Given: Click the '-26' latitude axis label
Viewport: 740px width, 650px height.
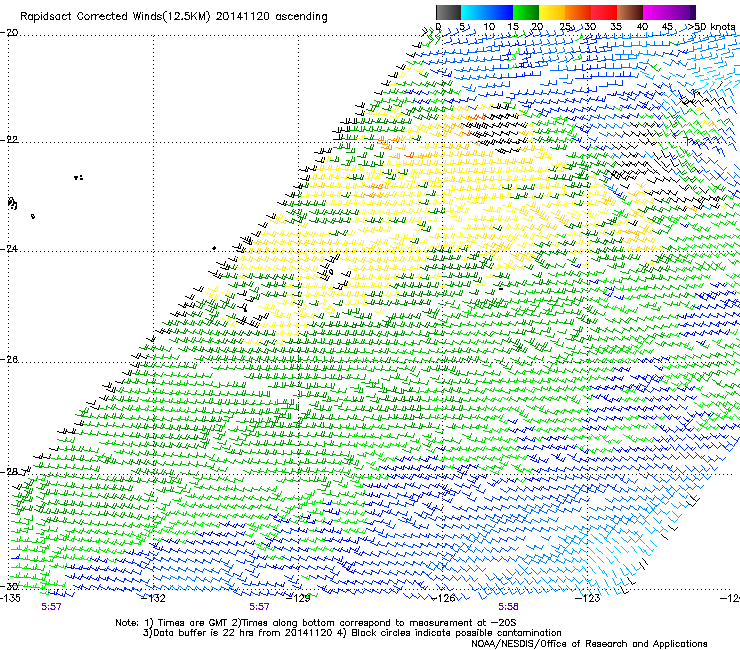Looking at the screenshot, I should click(x=9, y=360).
